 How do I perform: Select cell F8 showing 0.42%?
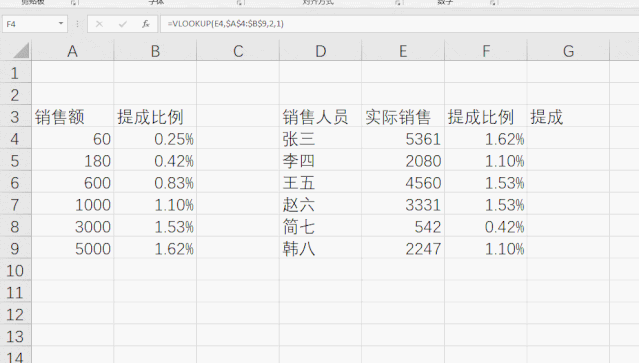coord(486,227)
